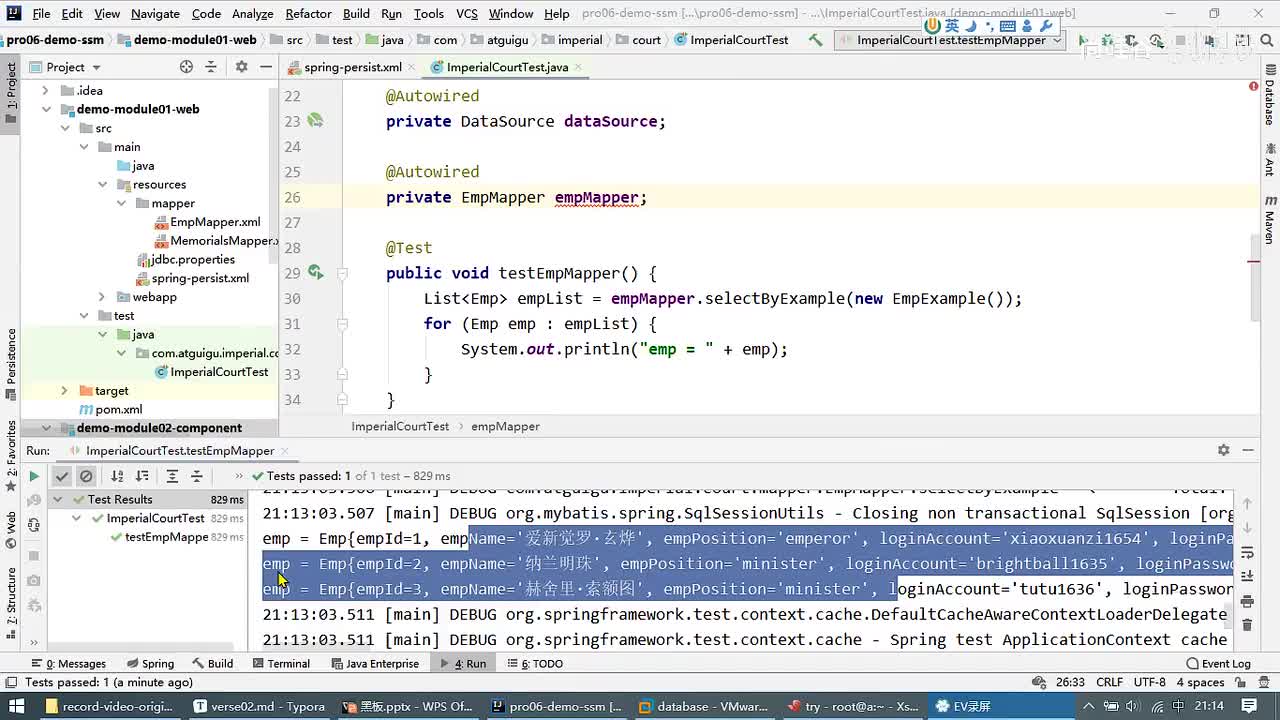Open Run panel settings gear
This screenshot has width=1280, height=720.
tap(1223, 450)
